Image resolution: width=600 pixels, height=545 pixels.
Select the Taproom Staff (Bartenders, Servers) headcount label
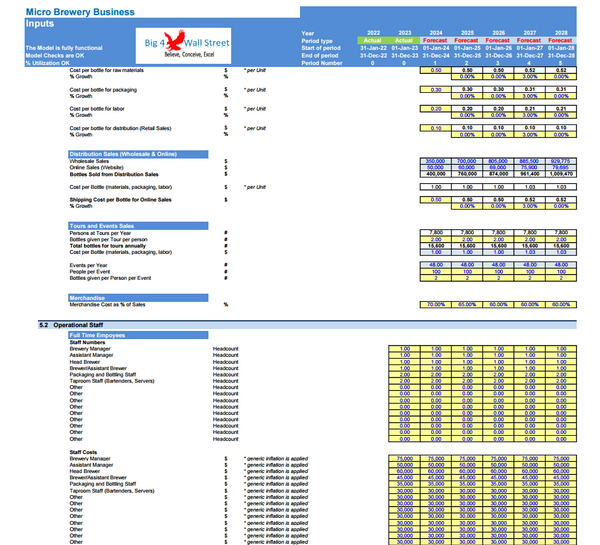click(111, 380)
